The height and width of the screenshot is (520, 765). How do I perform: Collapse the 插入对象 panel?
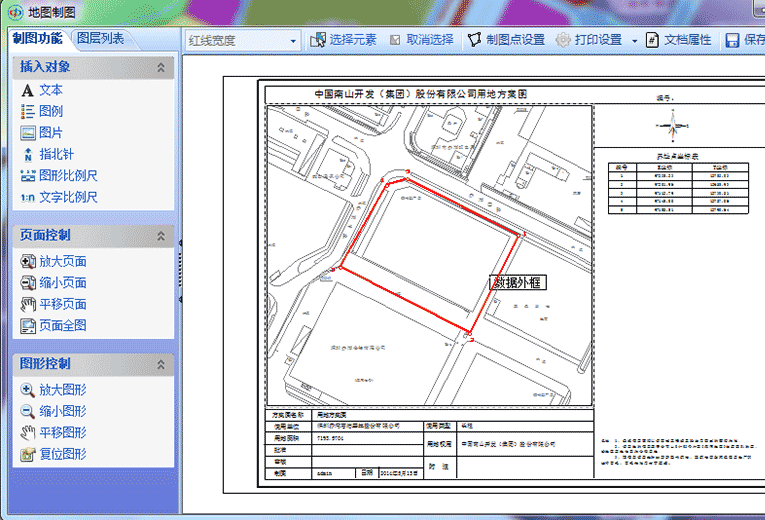coord(161,67)
